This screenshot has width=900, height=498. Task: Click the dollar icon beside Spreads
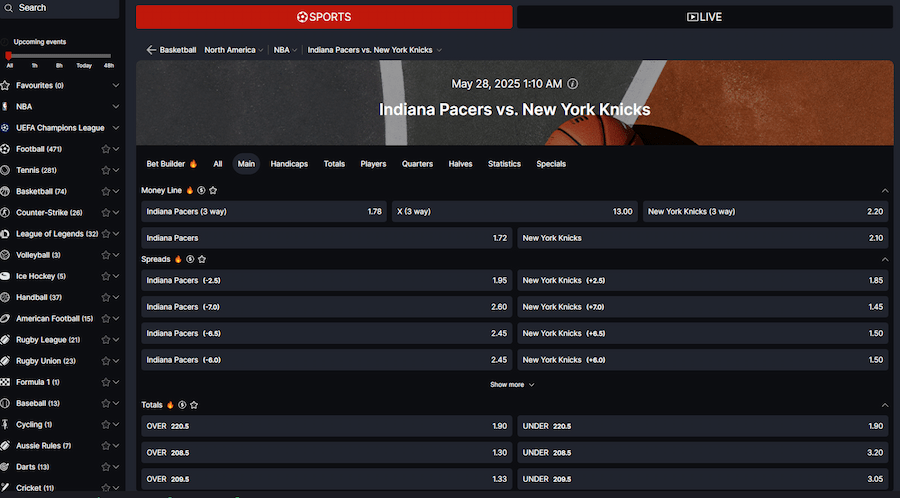point(190,259)
